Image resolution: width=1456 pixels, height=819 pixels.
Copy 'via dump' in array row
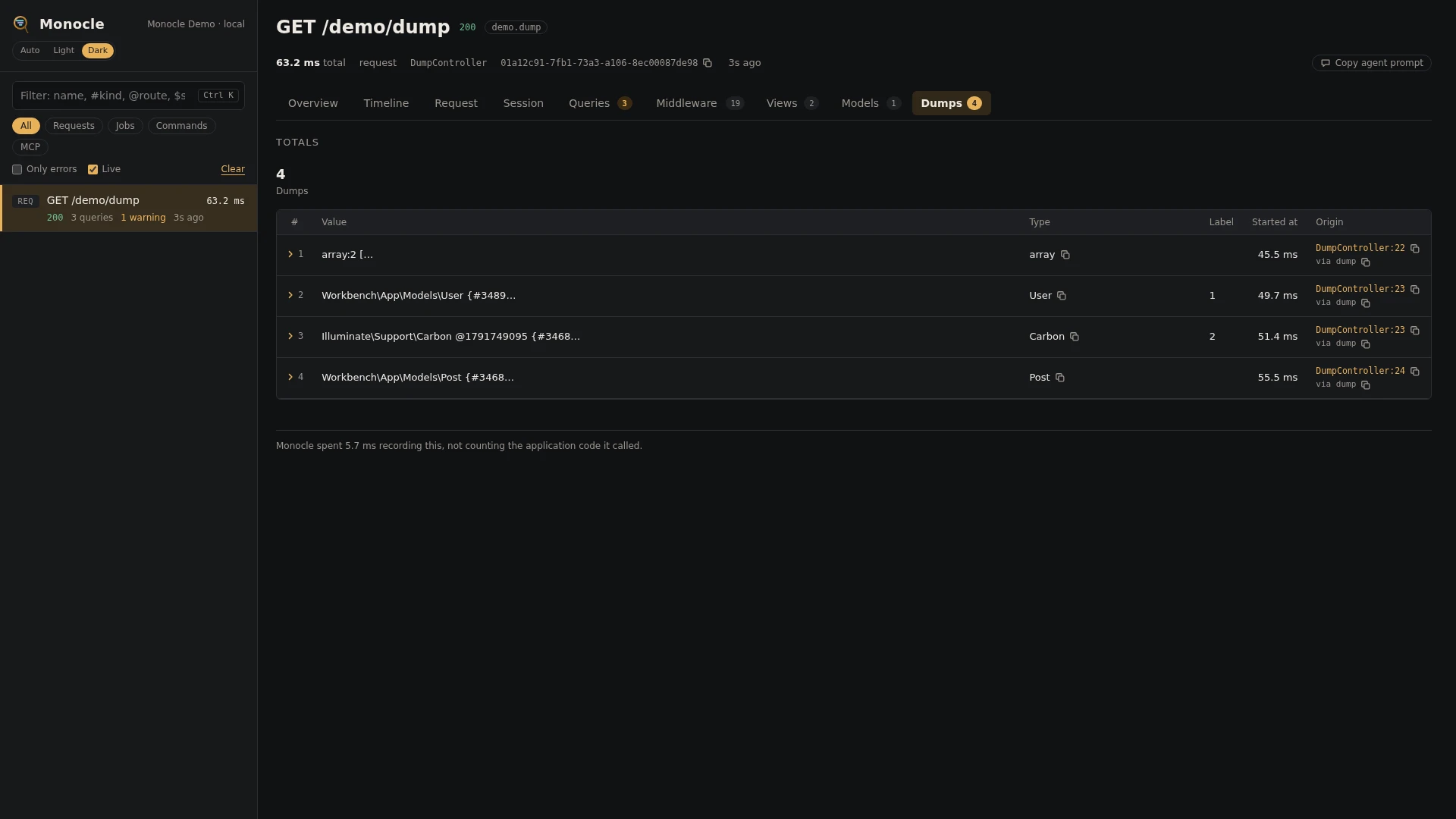point(1366,262)
